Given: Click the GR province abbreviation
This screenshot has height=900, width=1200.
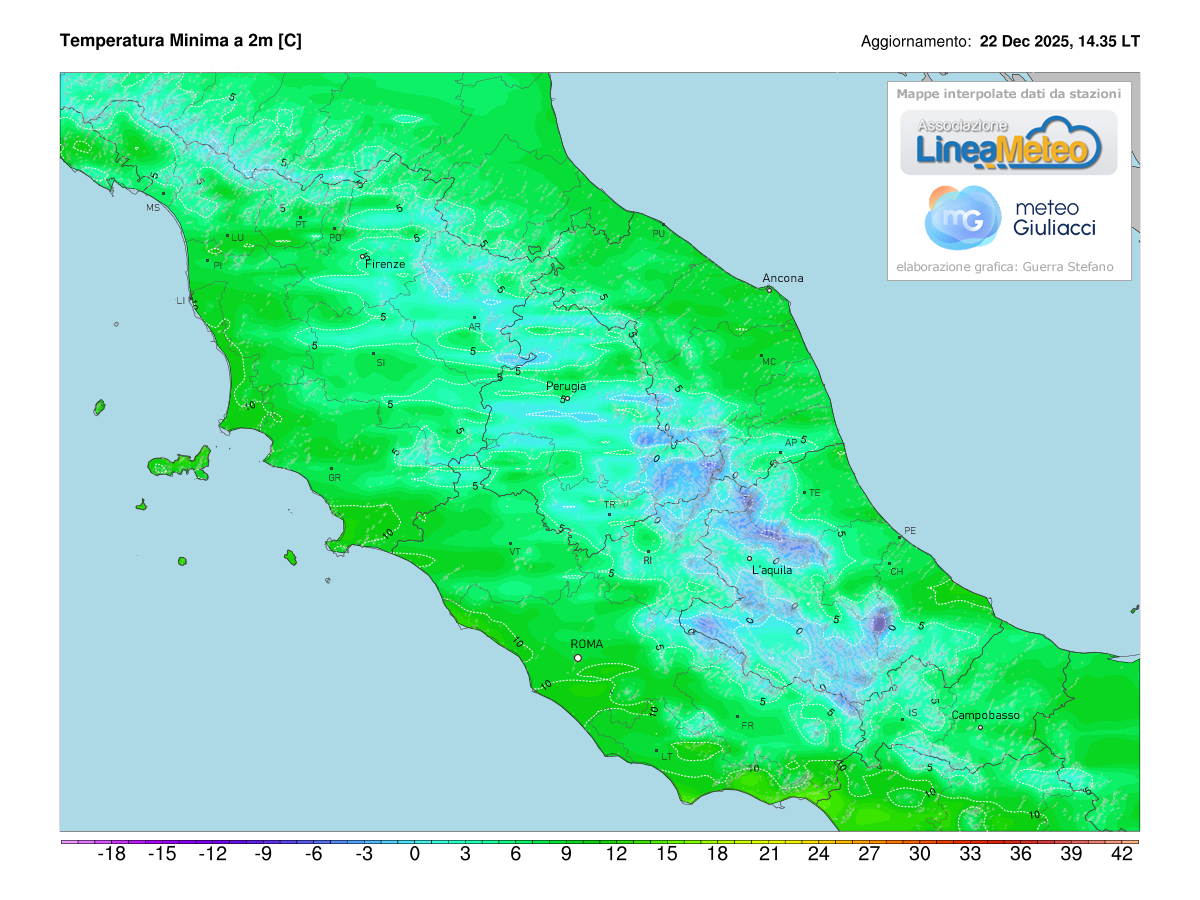Looking at the screenshot, I should point(336,478).
